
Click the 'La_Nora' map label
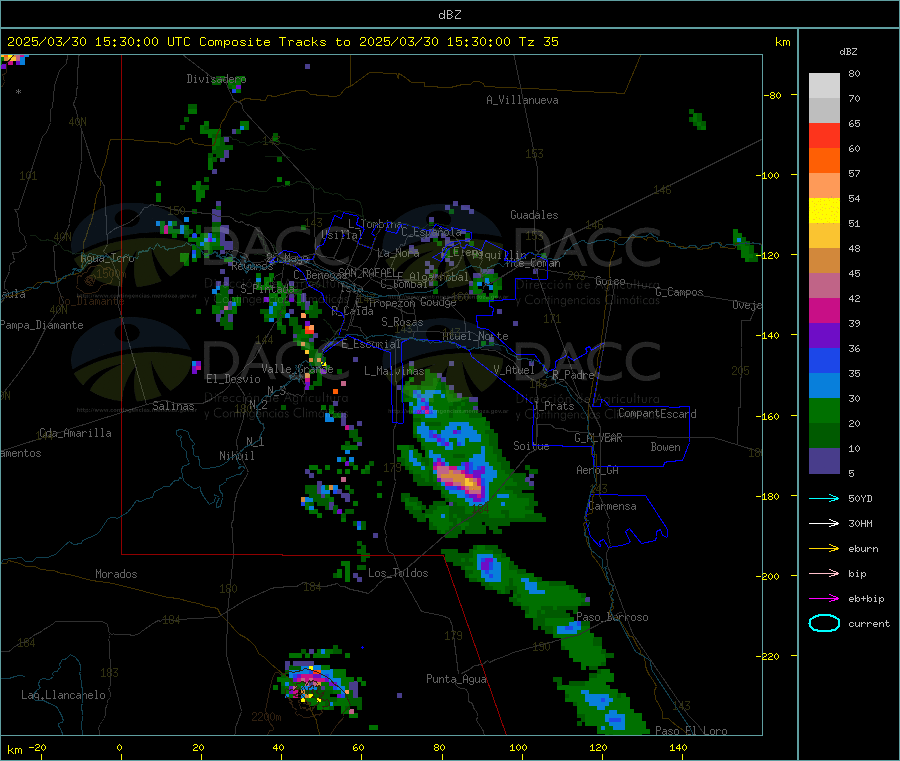coord(398,253)
